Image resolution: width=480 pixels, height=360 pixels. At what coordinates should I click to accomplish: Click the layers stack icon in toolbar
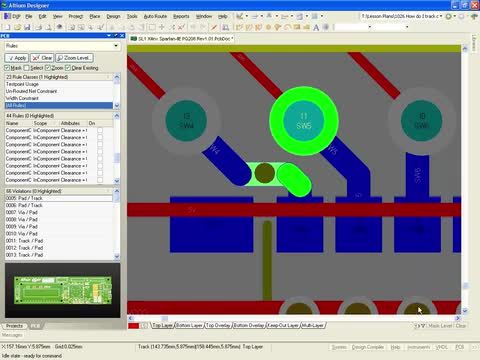[x=60, y=27]
